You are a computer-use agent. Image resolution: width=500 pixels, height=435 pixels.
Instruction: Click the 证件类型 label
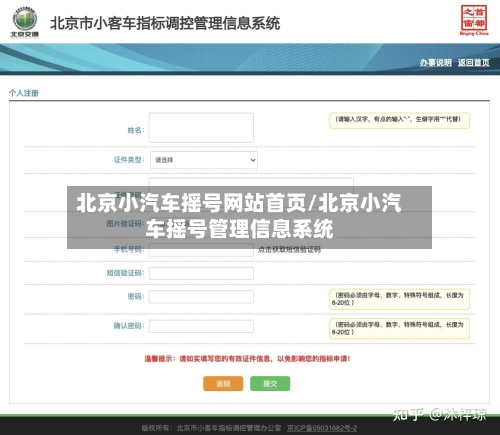coord(129,160)
